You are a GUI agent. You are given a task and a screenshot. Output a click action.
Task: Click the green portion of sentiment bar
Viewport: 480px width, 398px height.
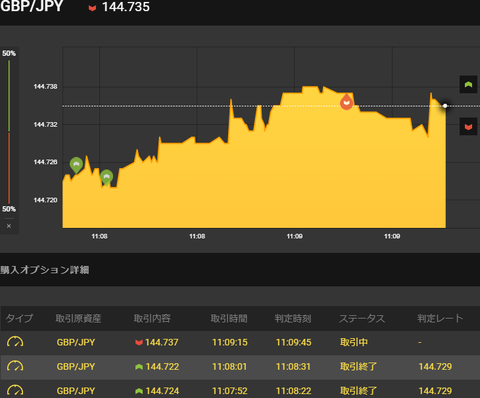pos(9,96)
